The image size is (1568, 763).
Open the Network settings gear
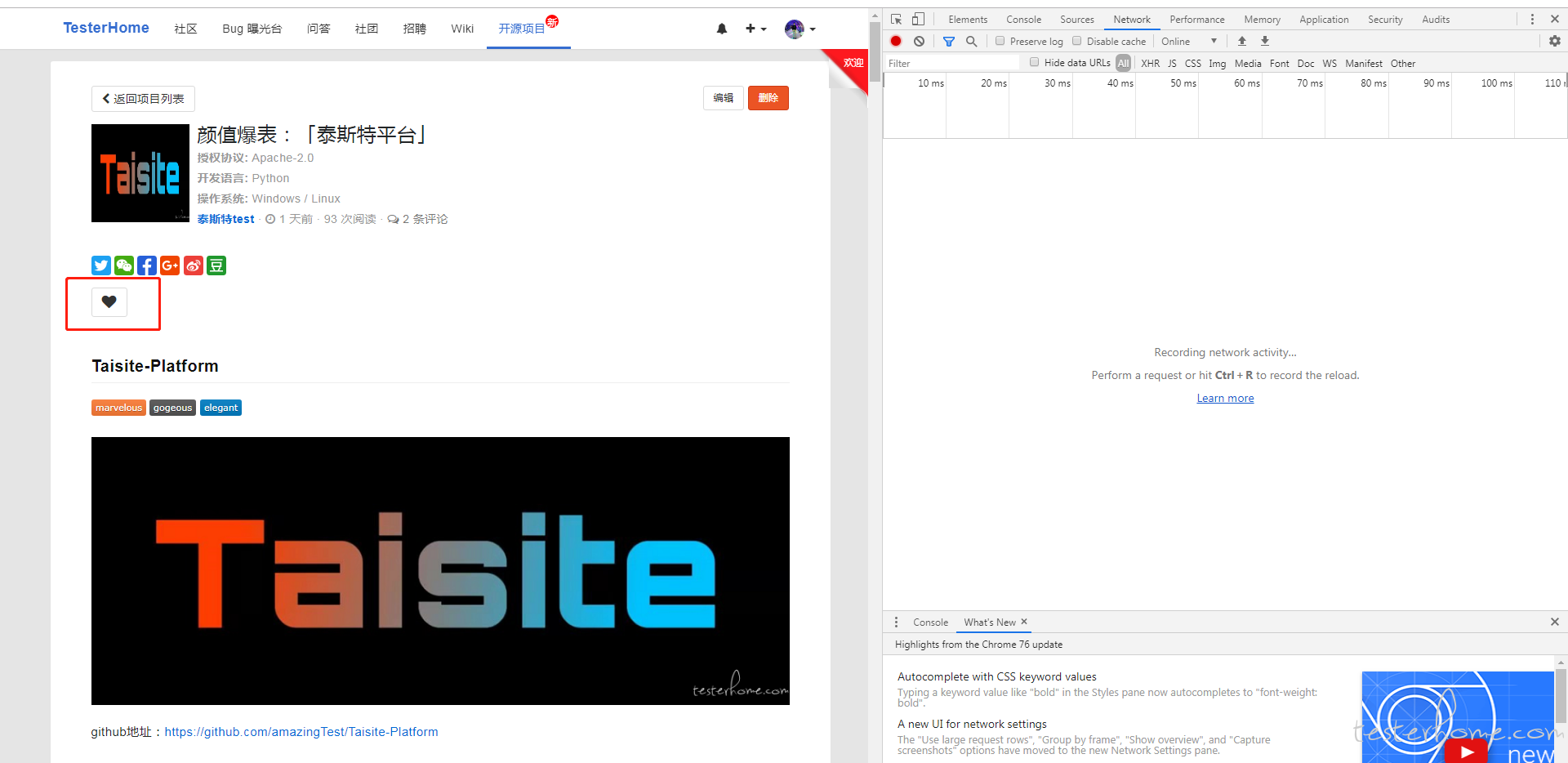point(1555,41)
